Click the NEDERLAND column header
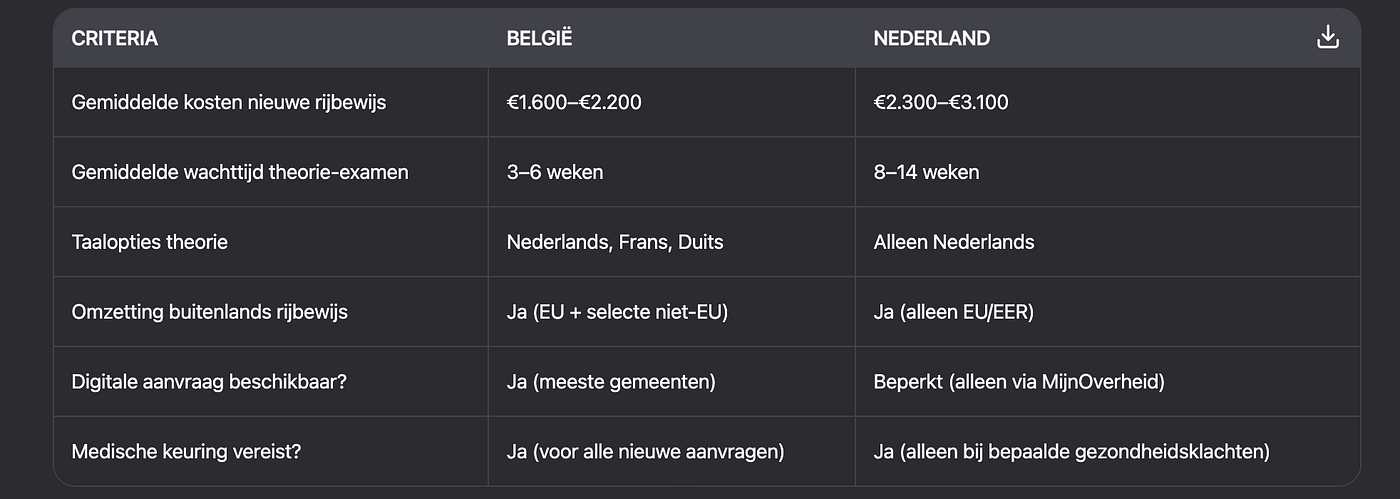The image size is (1400, 499). tap(931, 39)
